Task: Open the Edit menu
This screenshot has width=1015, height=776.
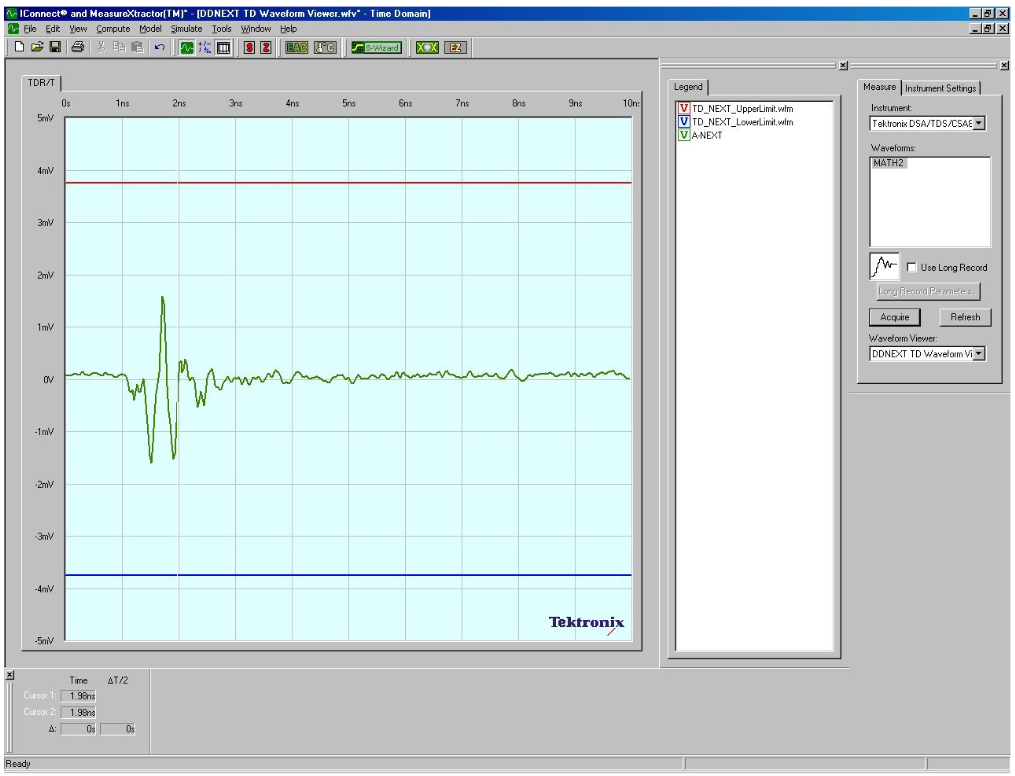Action: pos(52,28)
